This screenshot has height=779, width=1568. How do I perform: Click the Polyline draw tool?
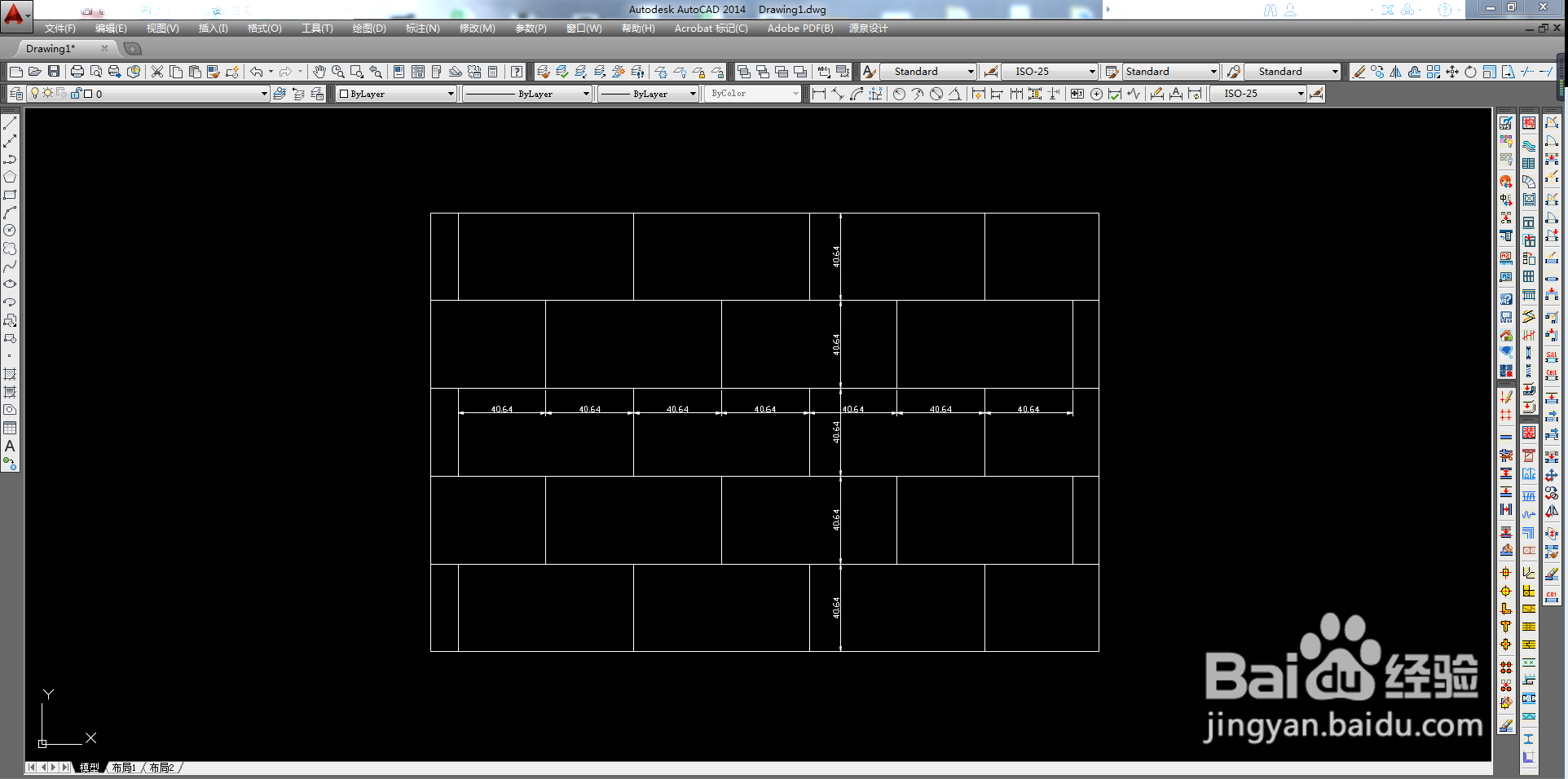[x=10, y=159]
